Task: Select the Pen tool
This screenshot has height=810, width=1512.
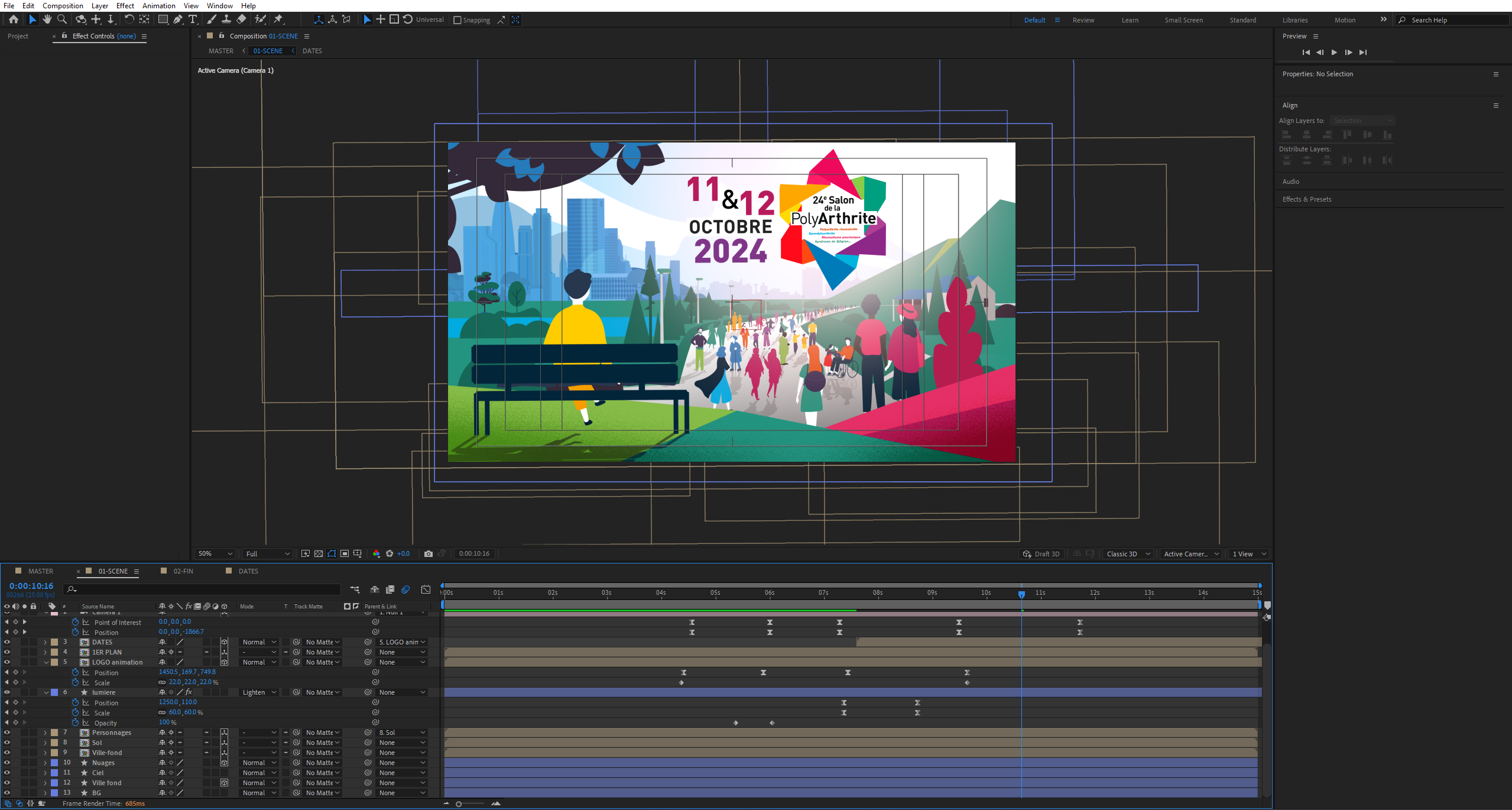Action: tap(178, 20)
